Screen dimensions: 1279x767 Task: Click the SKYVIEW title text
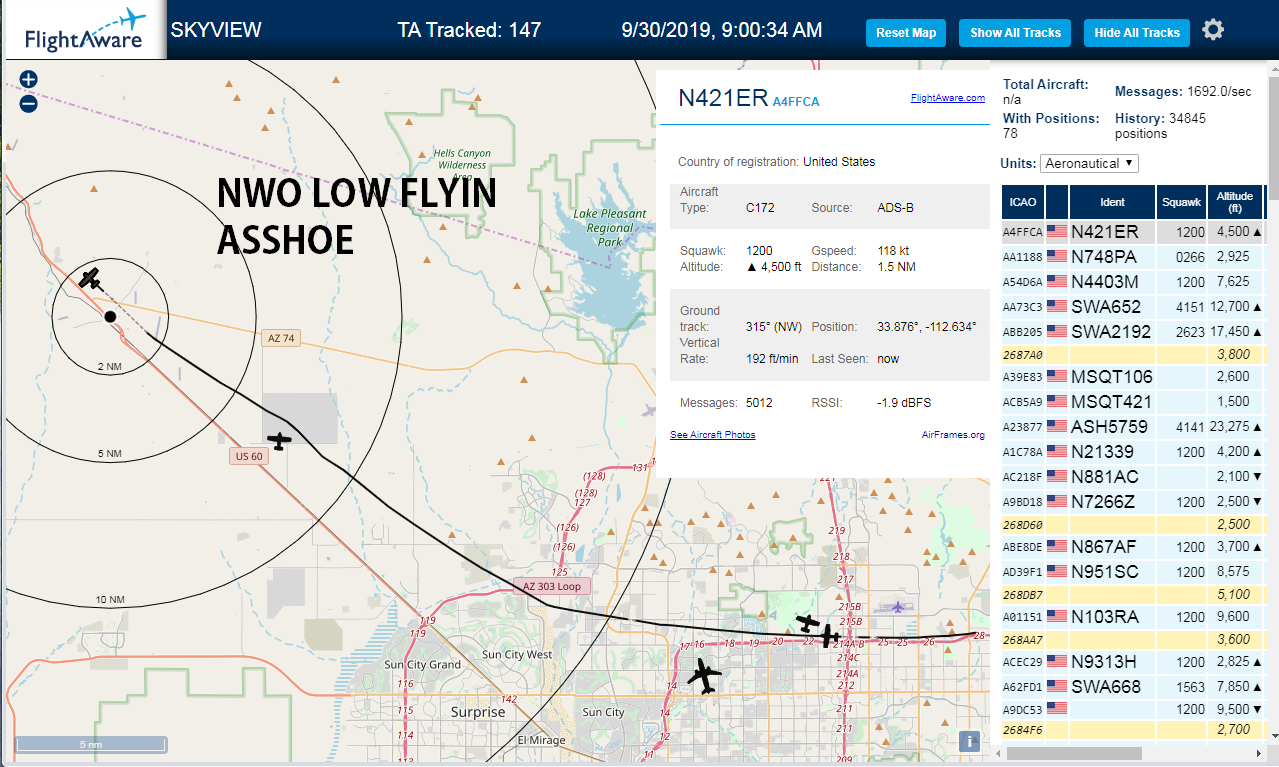216,30
